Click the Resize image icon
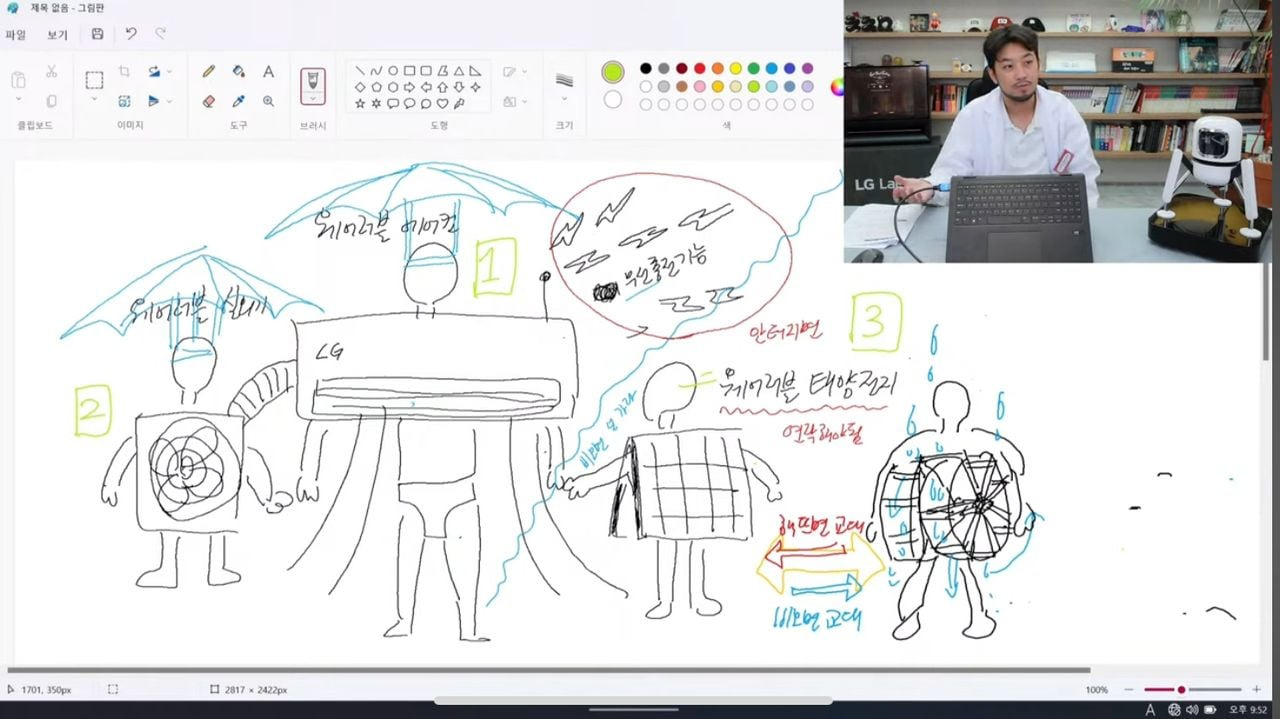This screenshot has height=719, width=1280. click(124, 101)
